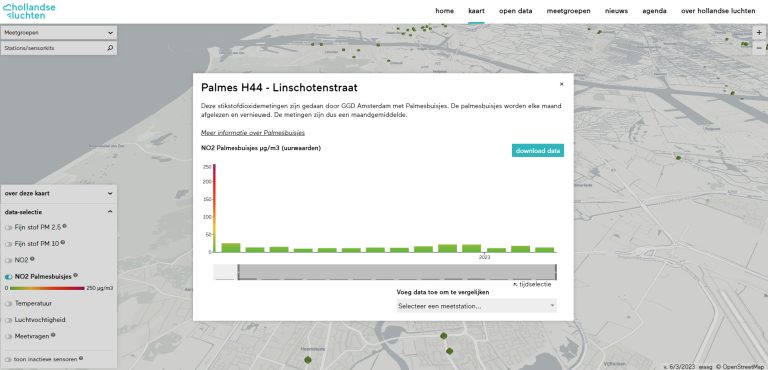
Task: Click the download data button
Action: [538, 151]
